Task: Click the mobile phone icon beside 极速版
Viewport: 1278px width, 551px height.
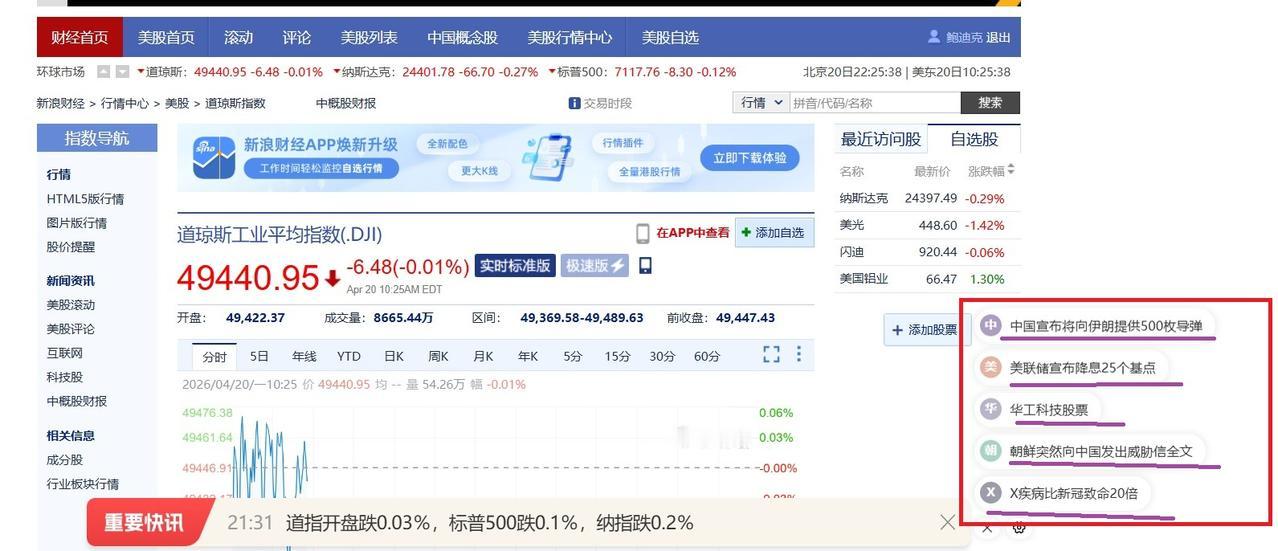Action: pos(645,265)
